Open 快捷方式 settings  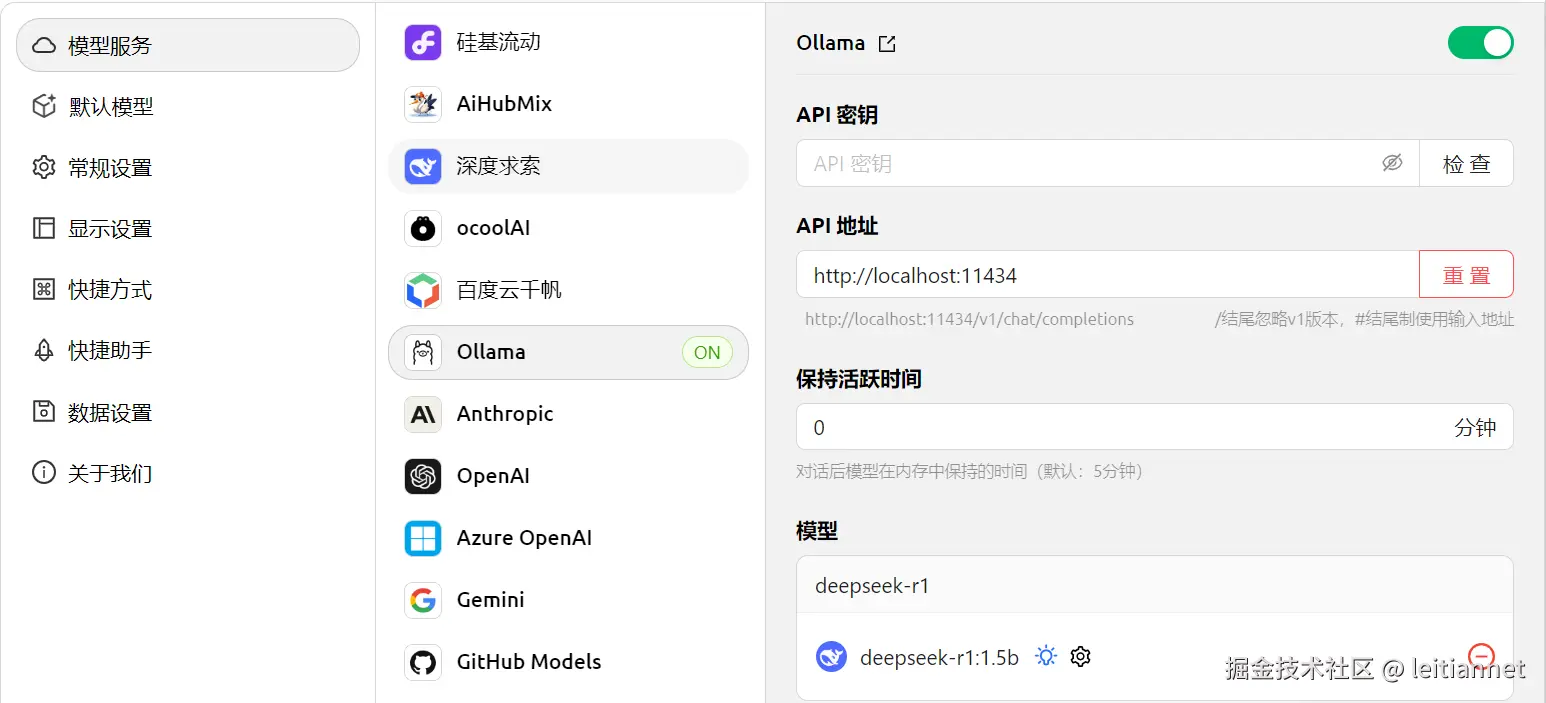(x=188, y=289)
